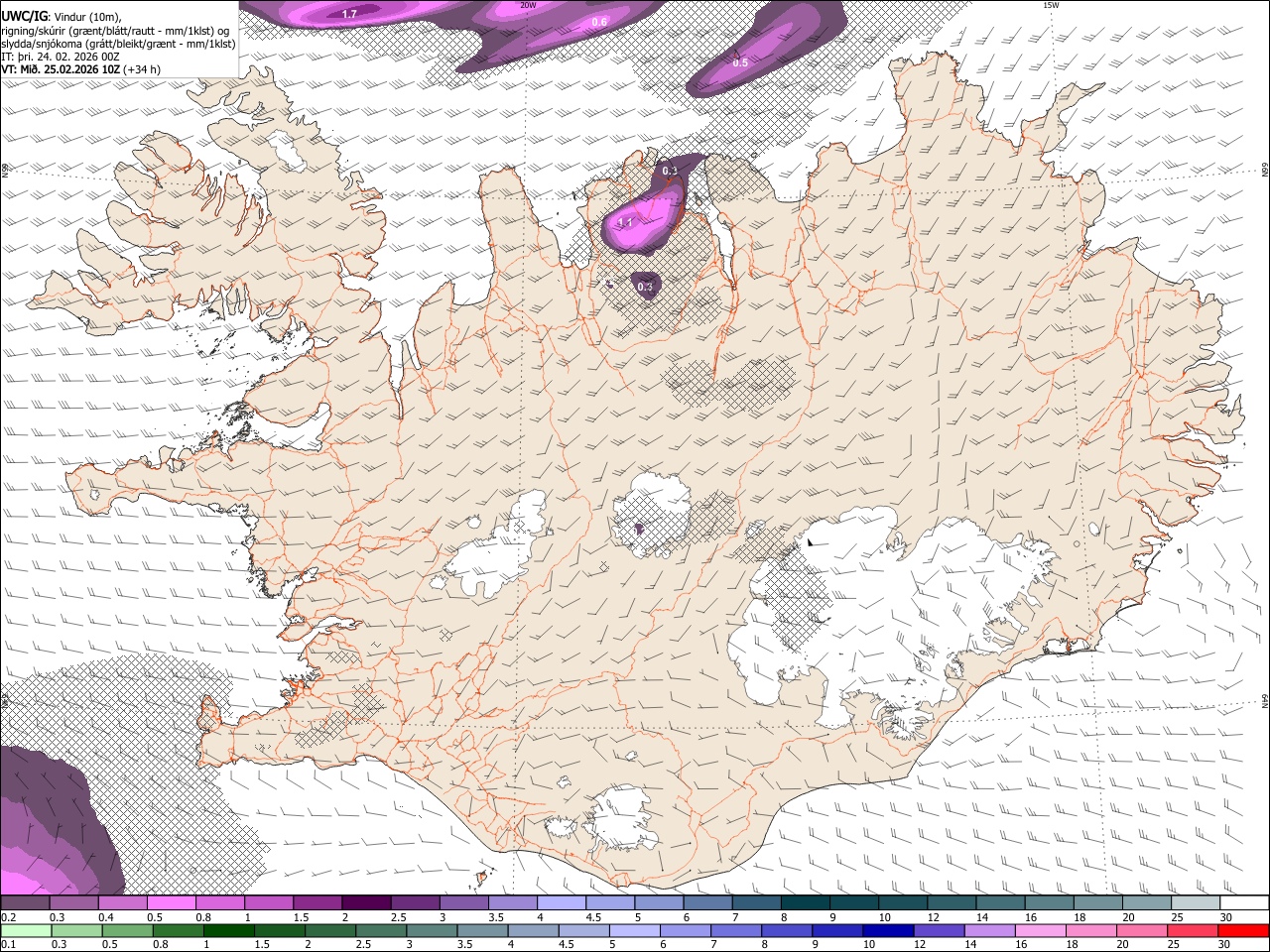Click the 1.1 value in the bright purple area
1270x952 pixels.
(x=625, y=223)
